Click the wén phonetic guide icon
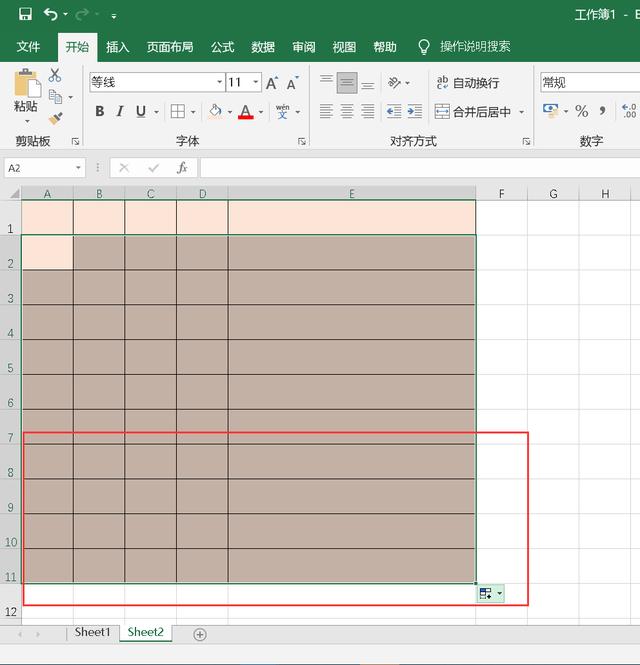The width and height of the screenshot is (640, 665). (x=282, y=112)
